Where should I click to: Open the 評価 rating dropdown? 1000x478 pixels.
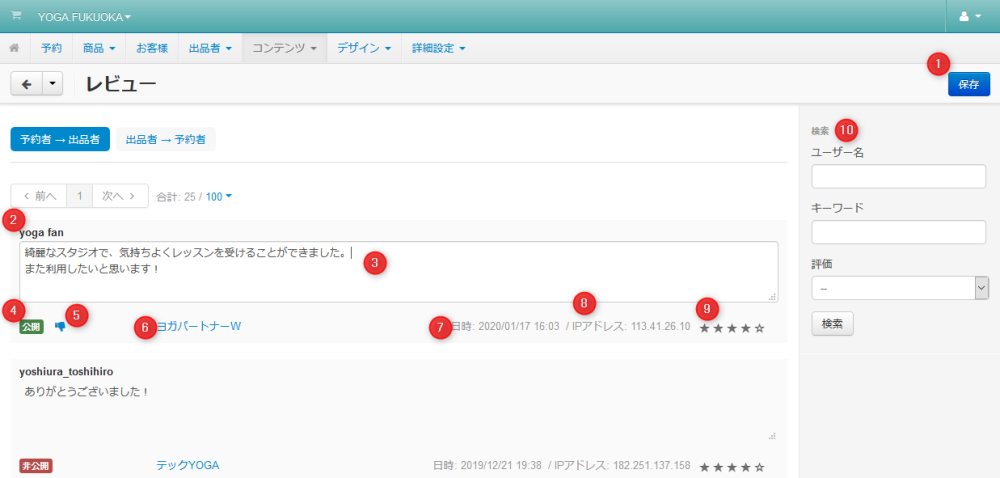point(900,288)
